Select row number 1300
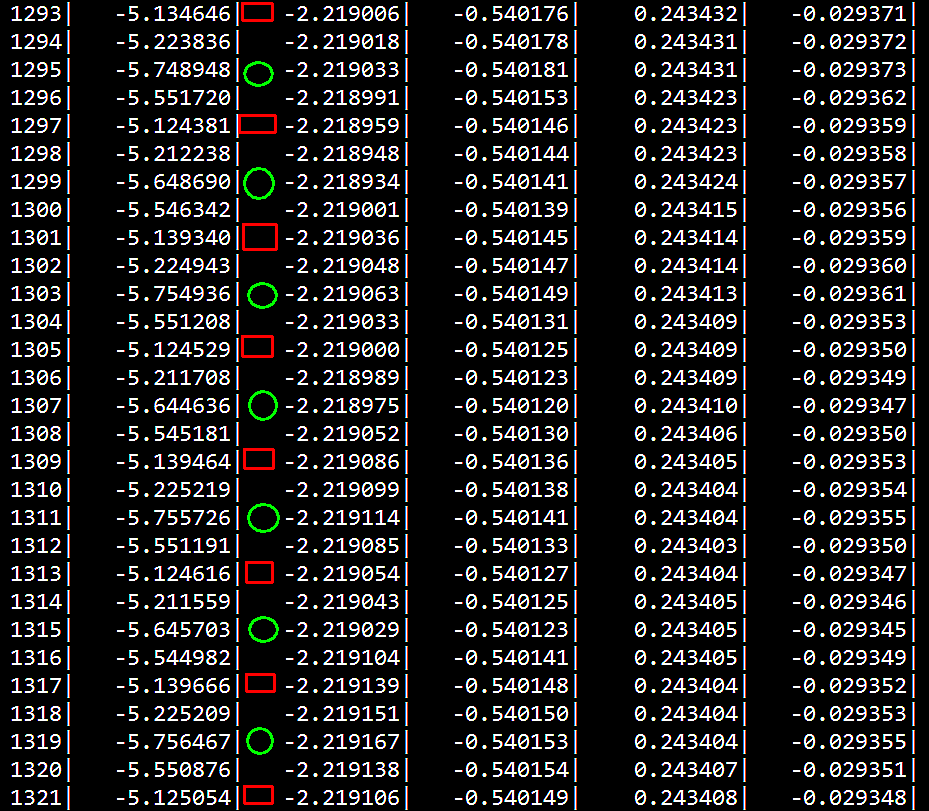Viewport: 929px width, 811px height. coord(36,210)
